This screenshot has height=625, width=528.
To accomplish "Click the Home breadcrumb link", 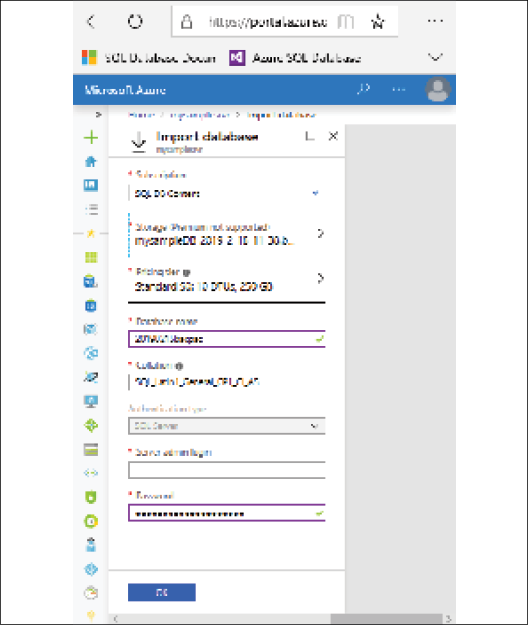I will (141, 115).
